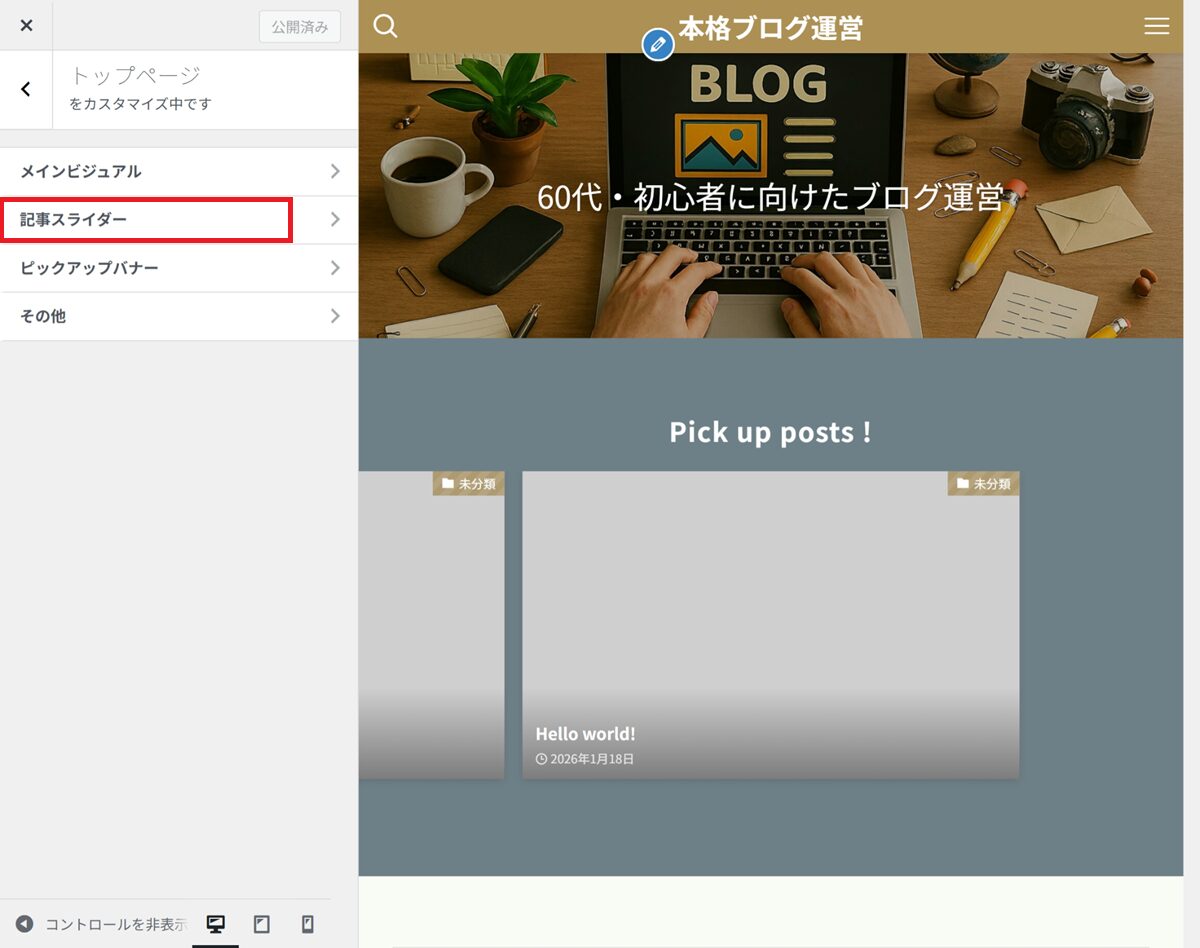Switch to desktop preview icon
The height and width of the screenshot is (948, 1200).
click(x=215, y=924)
